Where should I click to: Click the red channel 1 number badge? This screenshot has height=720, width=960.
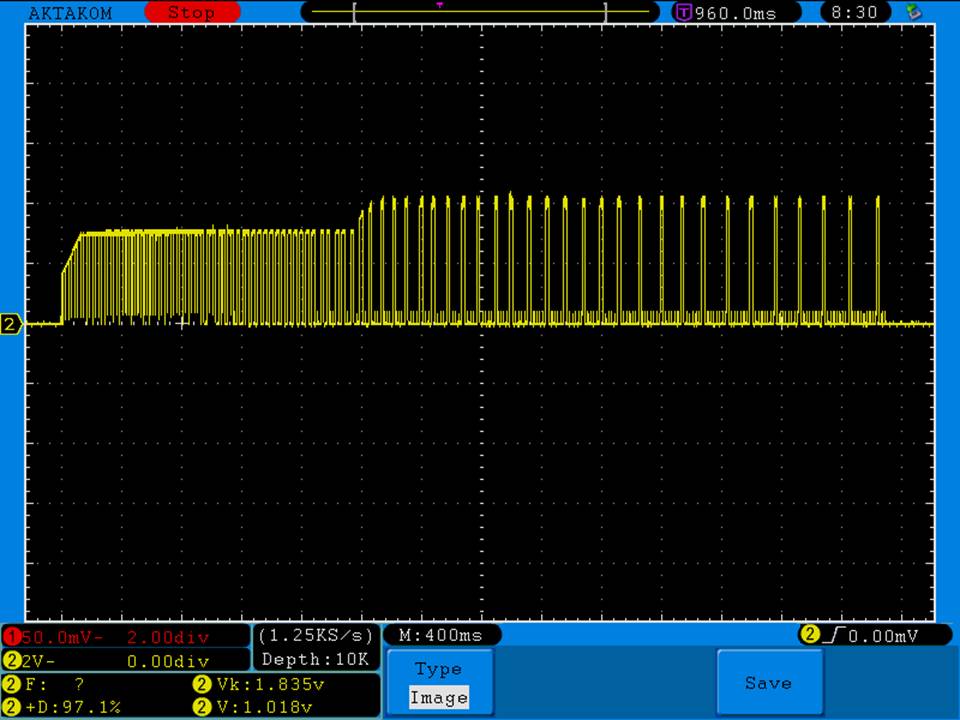pyautogui.click(x=11, y=637)
